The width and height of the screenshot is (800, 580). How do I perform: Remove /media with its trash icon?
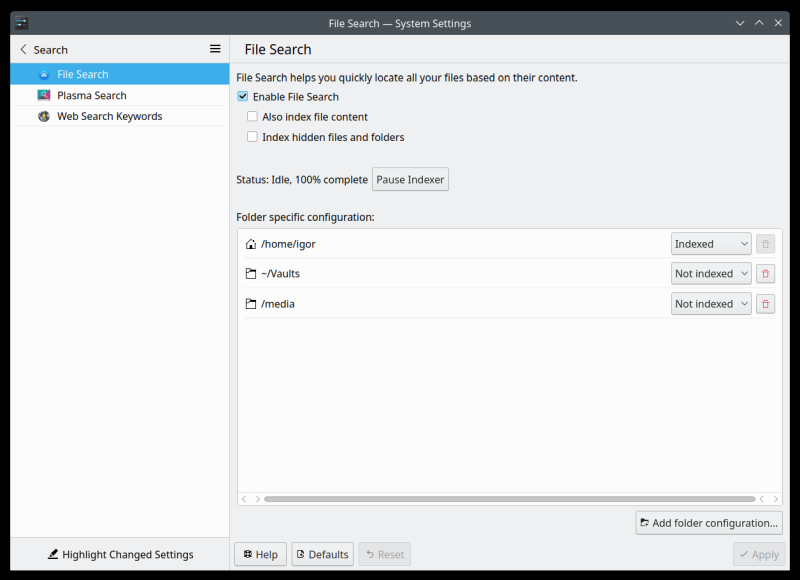coord(764,303)
